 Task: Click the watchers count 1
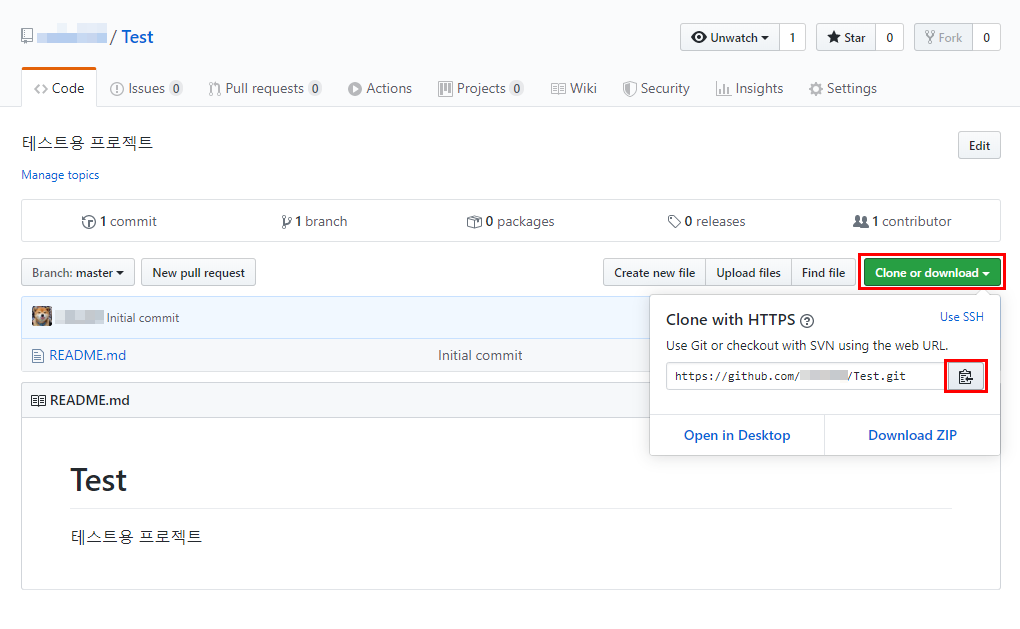[792, 37]
